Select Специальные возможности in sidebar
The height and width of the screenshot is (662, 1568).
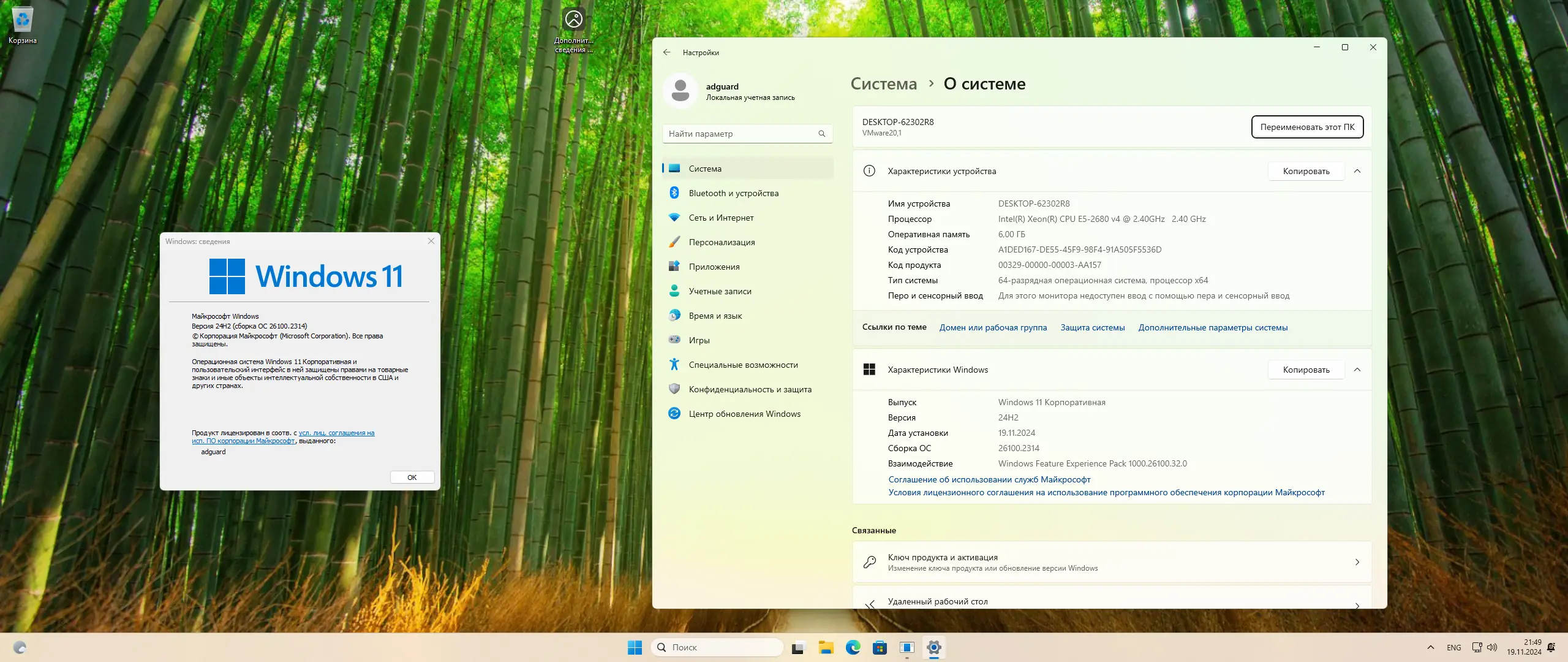pos(744,364)
